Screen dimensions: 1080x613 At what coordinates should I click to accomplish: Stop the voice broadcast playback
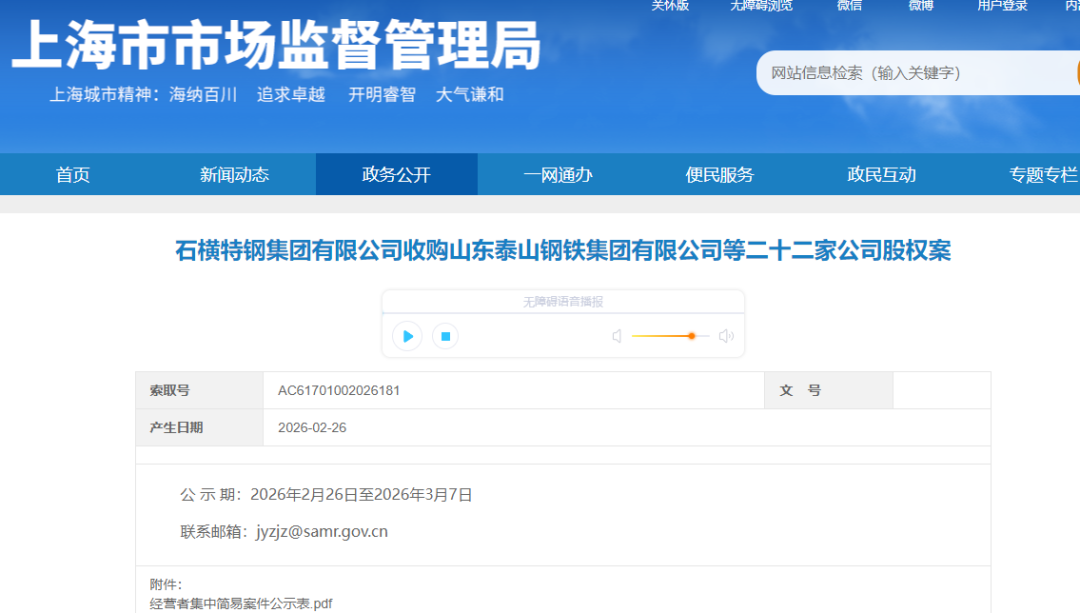pos(446,336)
